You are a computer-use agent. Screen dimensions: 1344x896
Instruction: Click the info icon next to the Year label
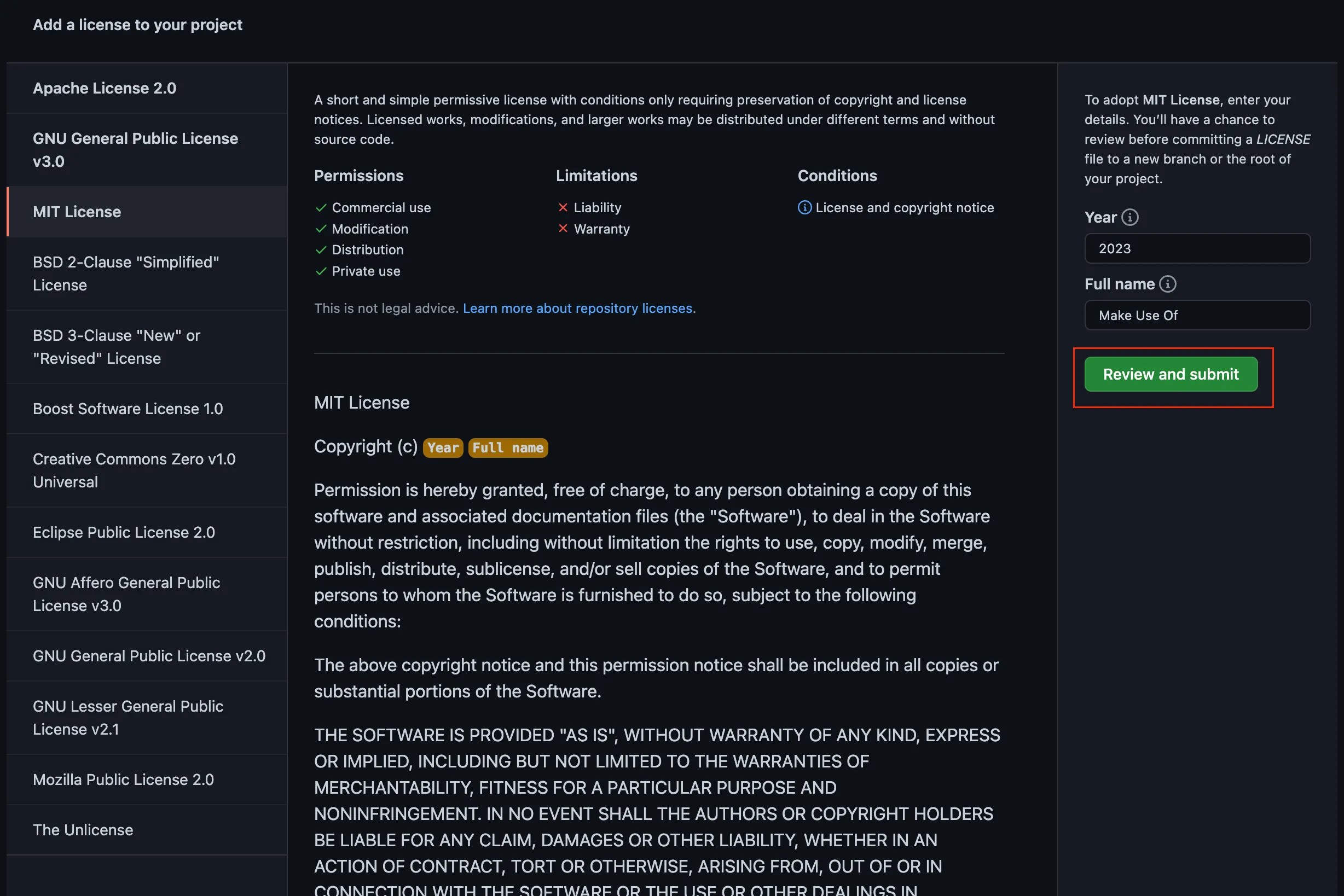click(1130, 217)
